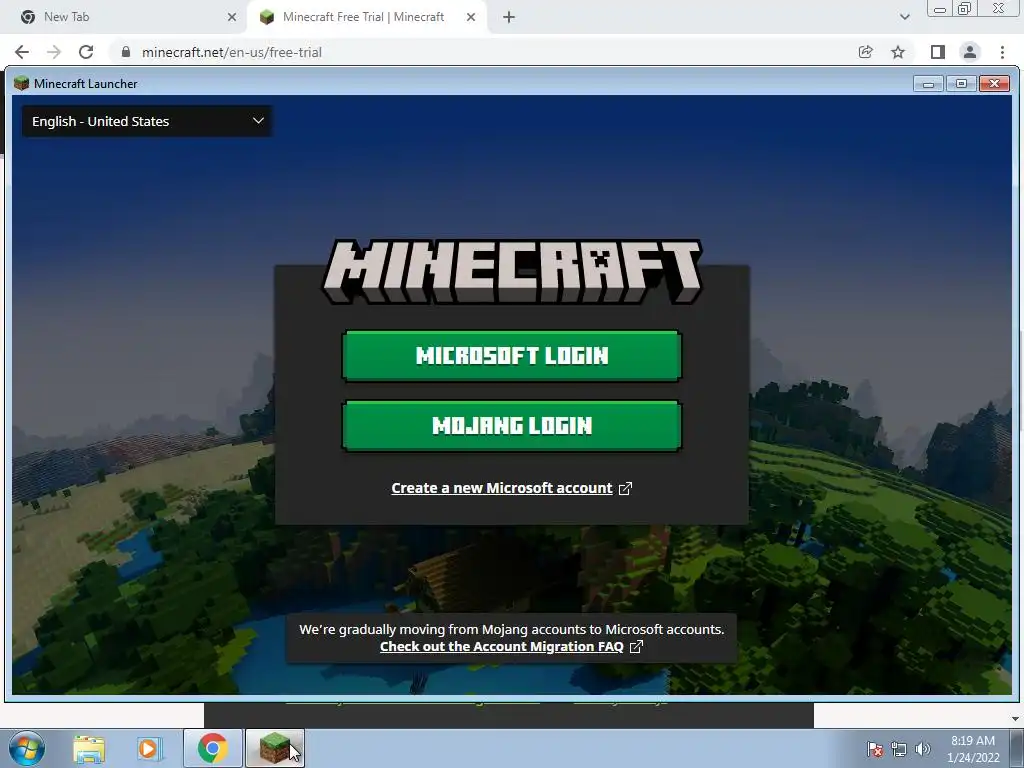Open Windows Explorer from taskbar
Viewport: 1024px width, 768px height.
(x=89, y=748)
